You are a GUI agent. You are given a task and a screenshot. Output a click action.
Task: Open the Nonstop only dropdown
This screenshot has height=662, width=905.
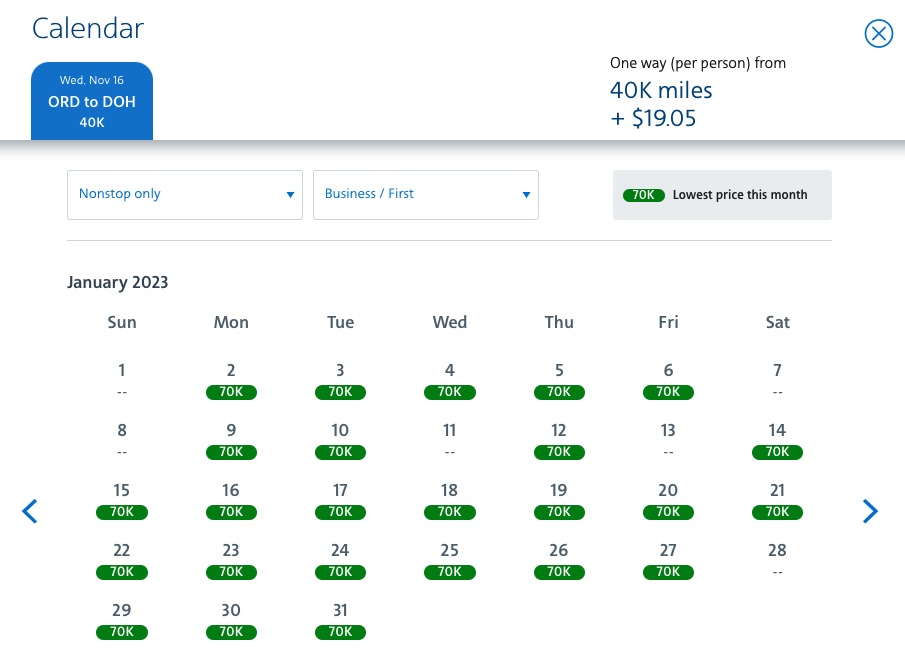pyautogui.click(x=185, y=195)
